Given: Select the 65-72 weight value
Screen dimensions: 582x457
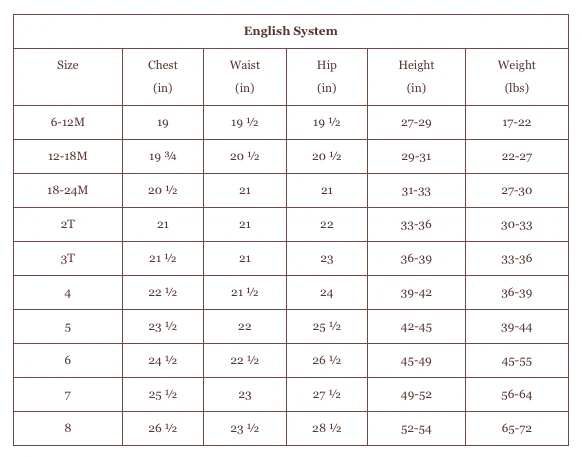Looking at the screenshot, I should pyautogui.click(x=517, y=428).
